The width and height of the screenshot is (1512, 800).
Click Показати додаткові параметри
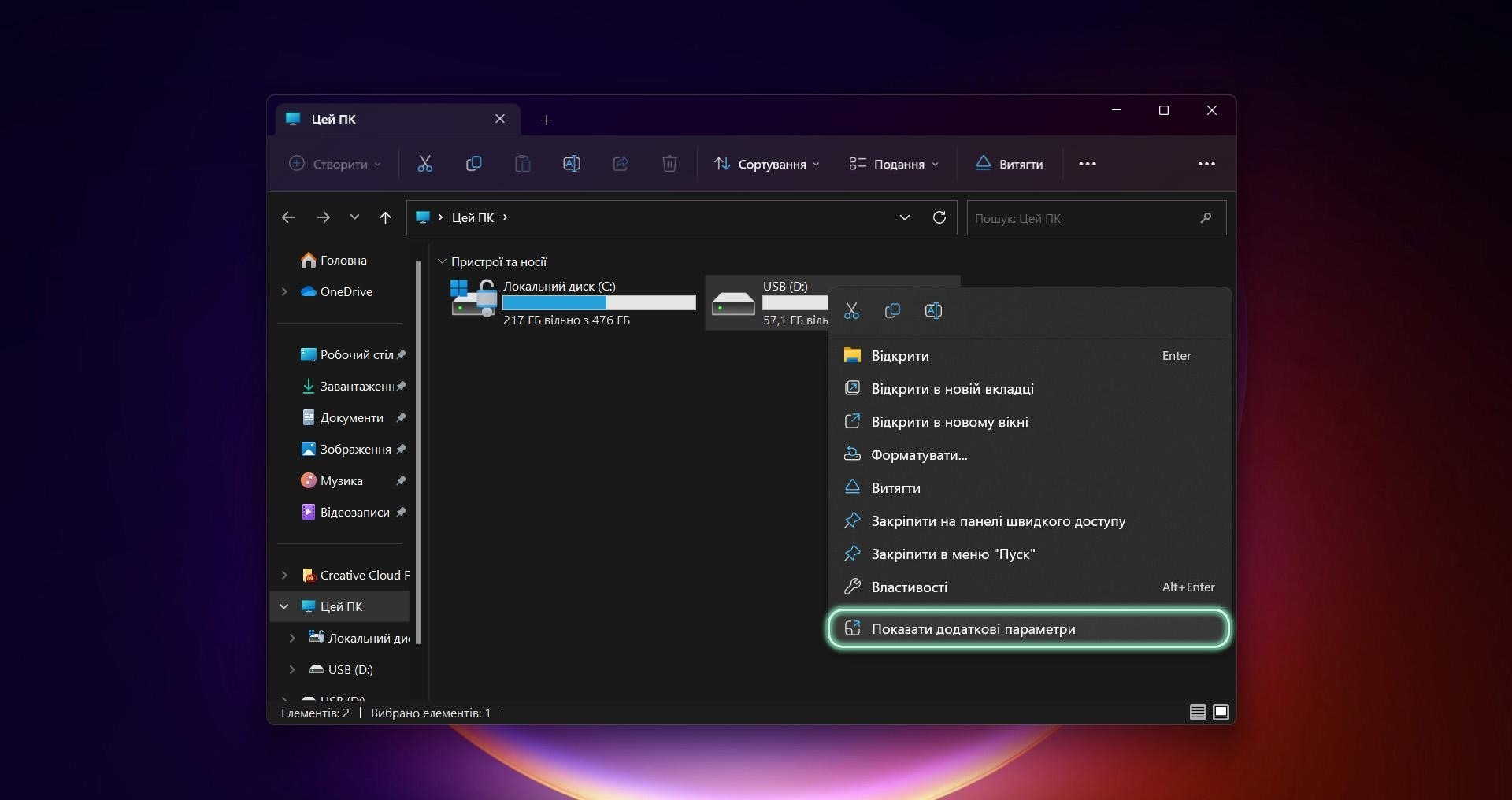coord(973,629)
